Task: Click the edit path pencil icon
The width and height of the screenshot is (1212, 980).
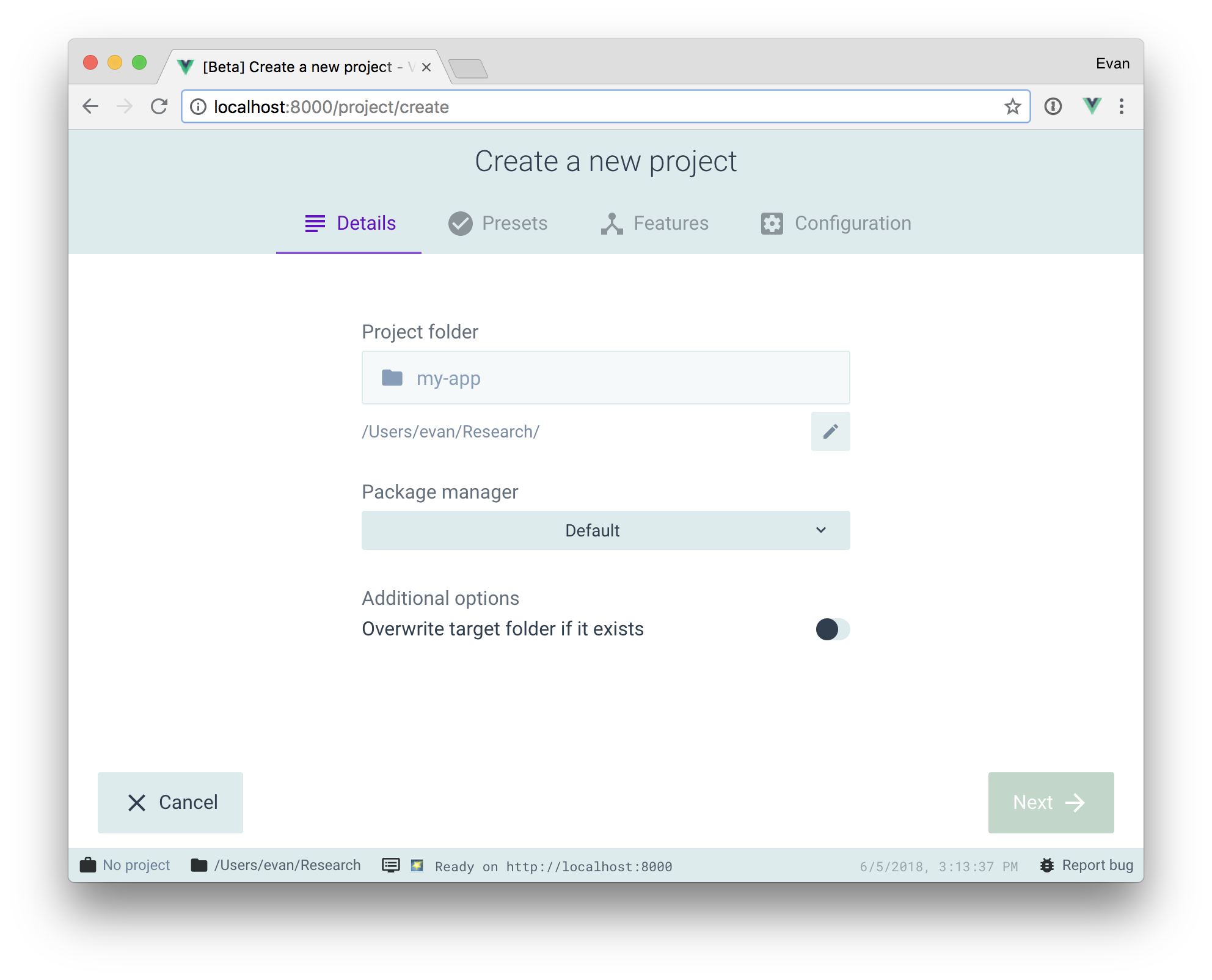Action: [830, 431]
